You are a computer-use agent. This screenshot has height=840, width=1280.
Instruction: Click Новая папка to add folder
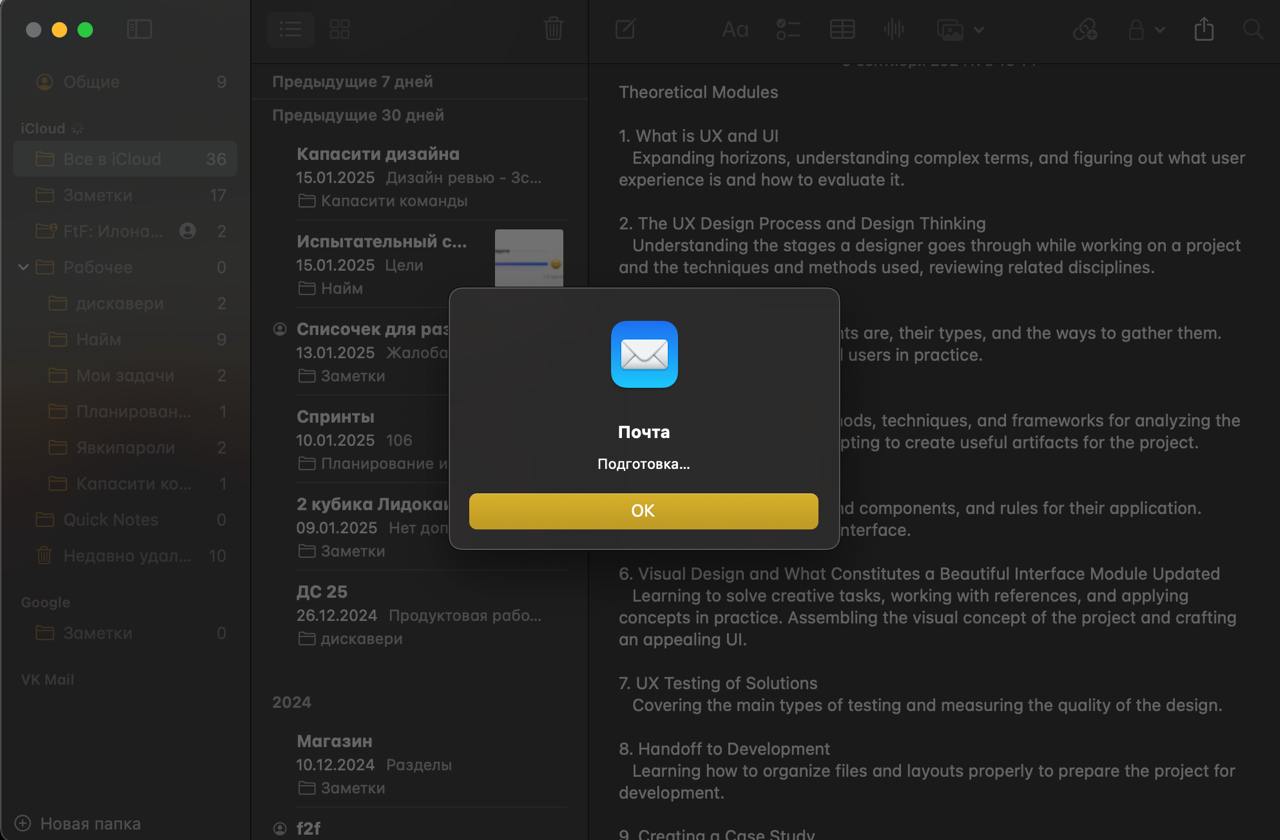78,824
